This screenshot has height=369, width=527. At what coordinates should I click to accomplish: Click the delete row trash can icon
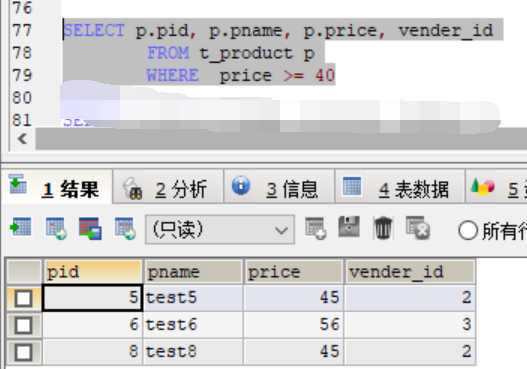[x=383, y=228]
